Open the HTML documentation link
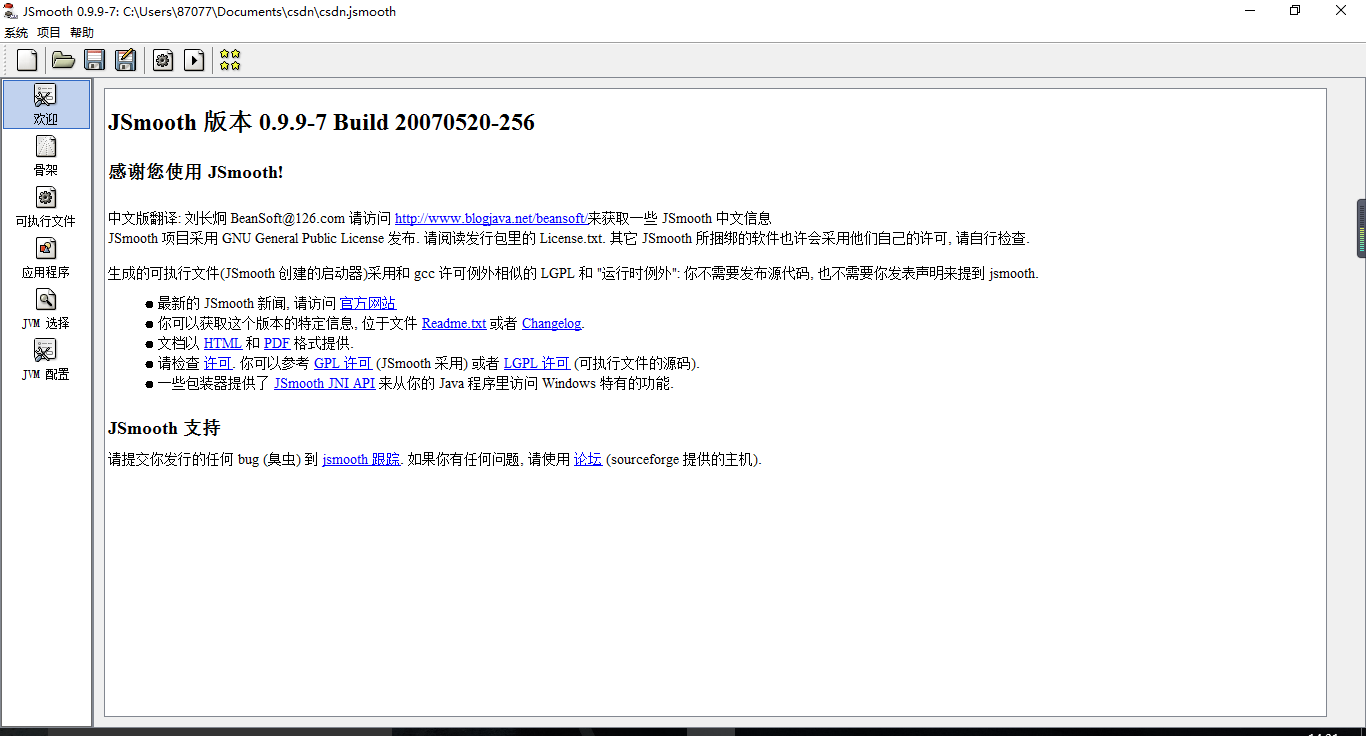This screenshot has width=1366, height=736. tap(222, 343)
